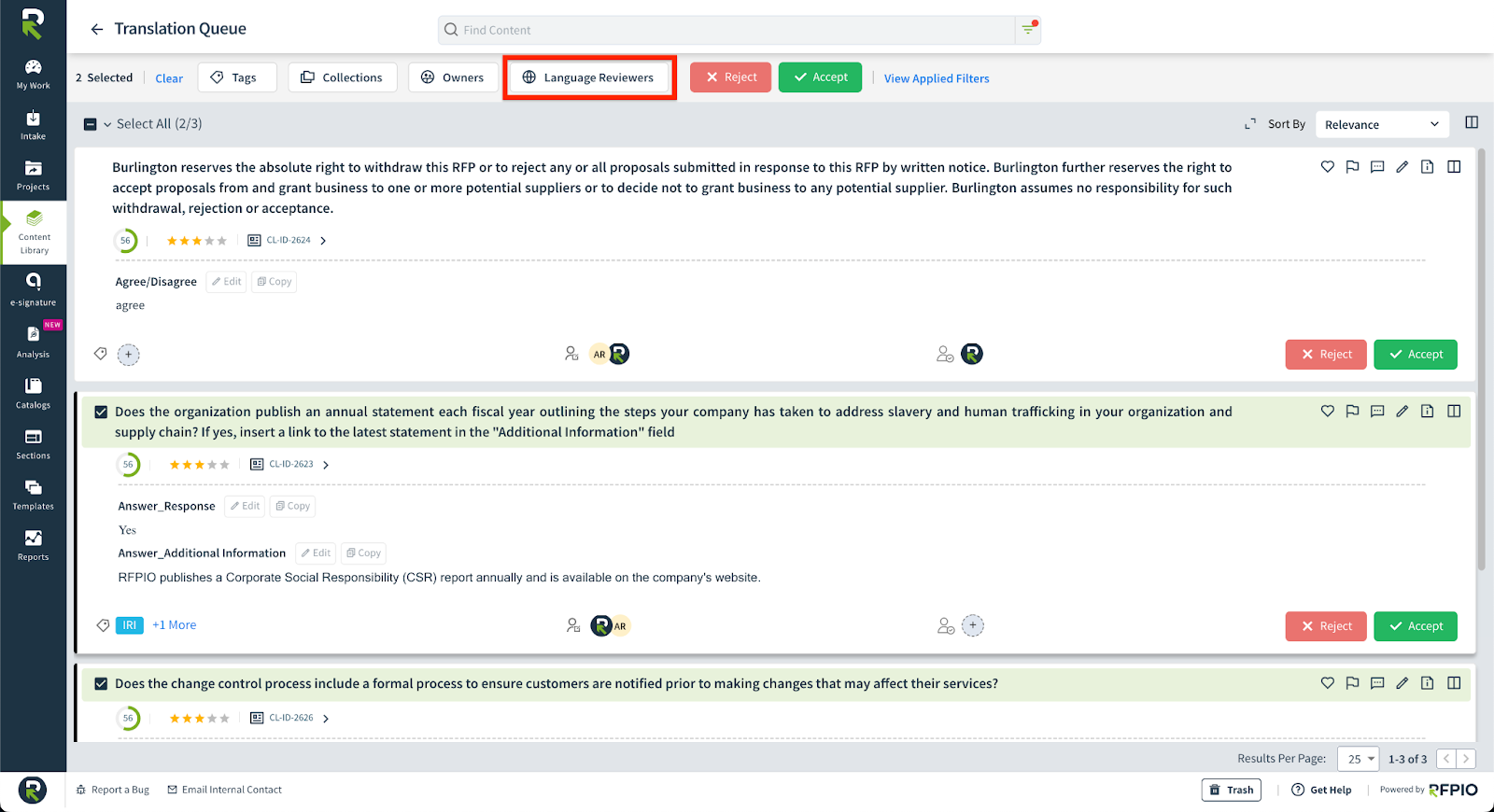Click the 3-star rating on Burlington content
Screen dimensions: 1494x812
pyautogui.click(x=196, y=241)
